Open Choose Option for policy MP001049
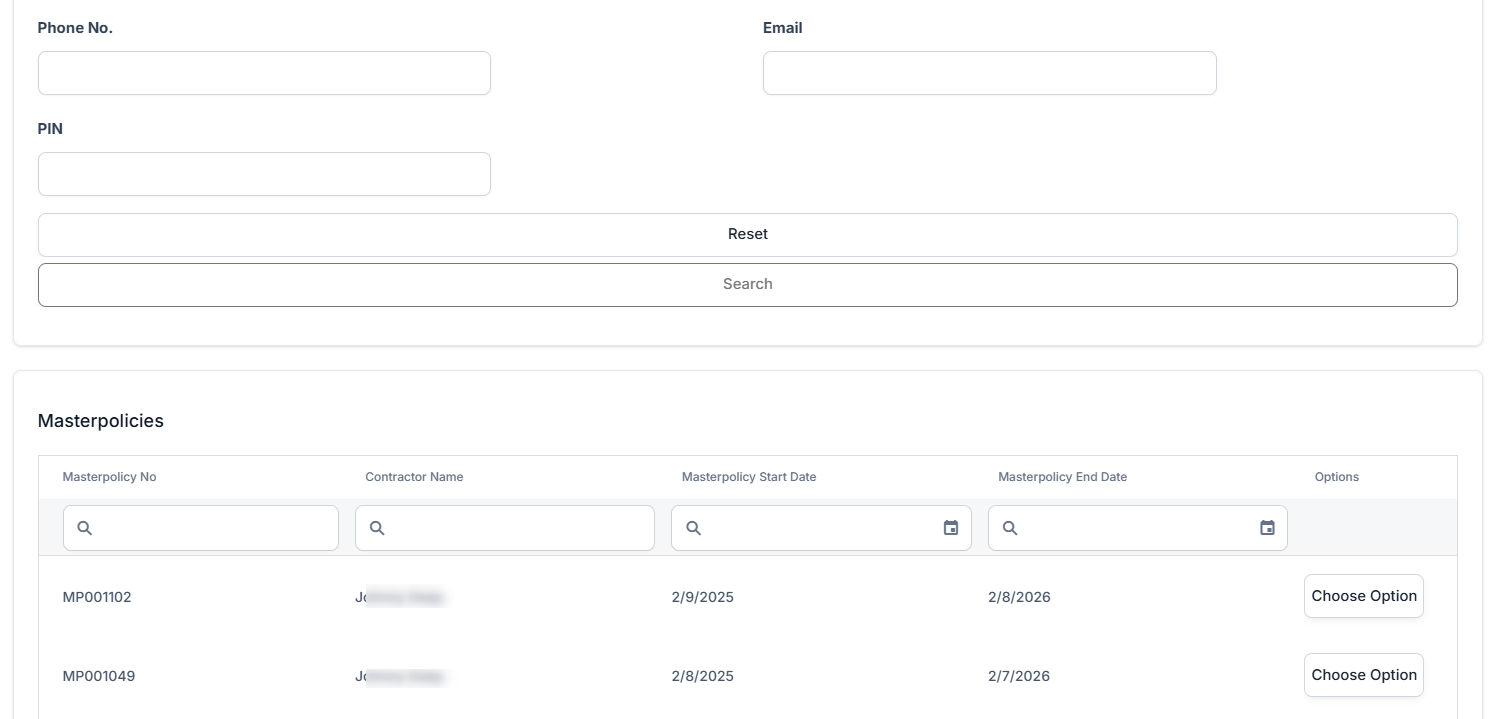The image size is (1495, 719). point(1363,675)
